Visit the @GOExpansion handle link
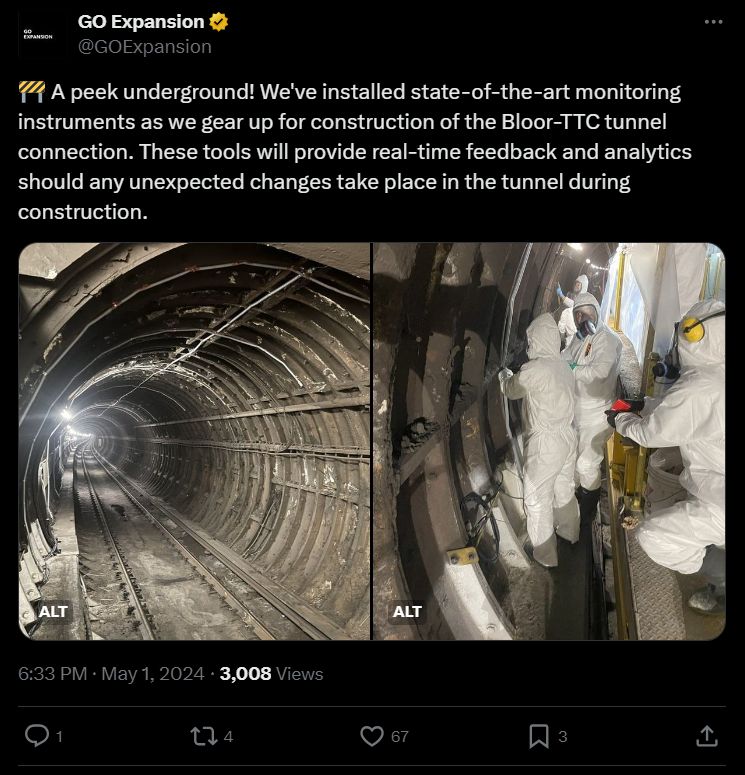The height and width of the screenshot is (775, 745). tap(144, 46)
